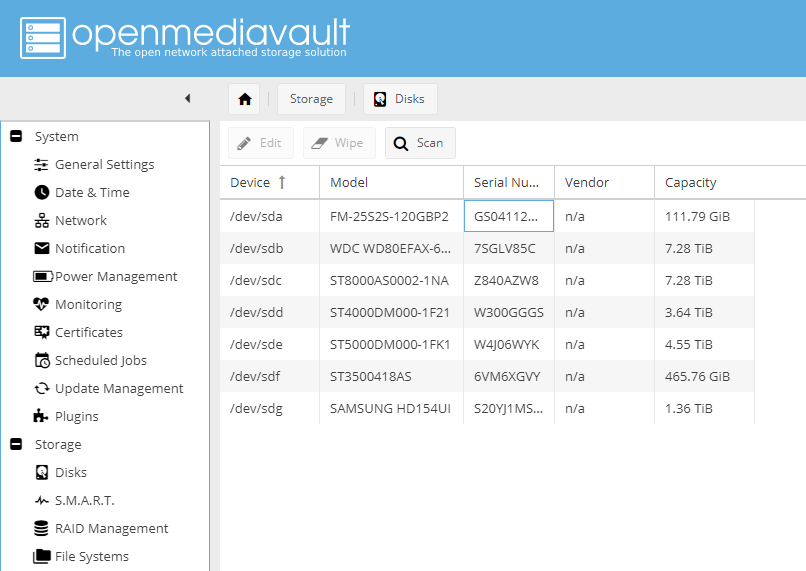
Task: Click the Scan button
Action: tap(420, 143)
